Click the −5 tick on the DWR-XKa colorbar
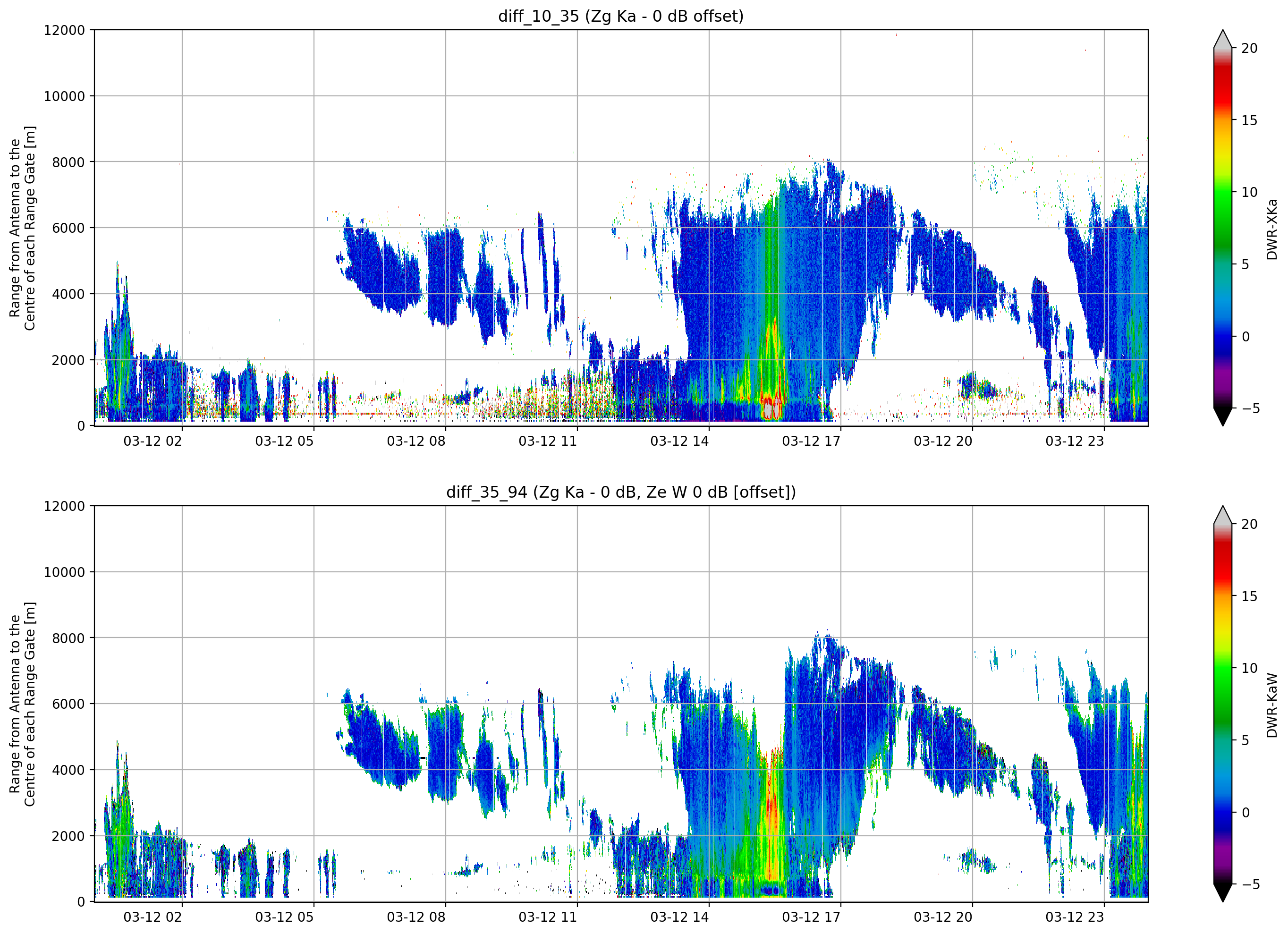This screenshot has width=1288, height=934. 1250,408
